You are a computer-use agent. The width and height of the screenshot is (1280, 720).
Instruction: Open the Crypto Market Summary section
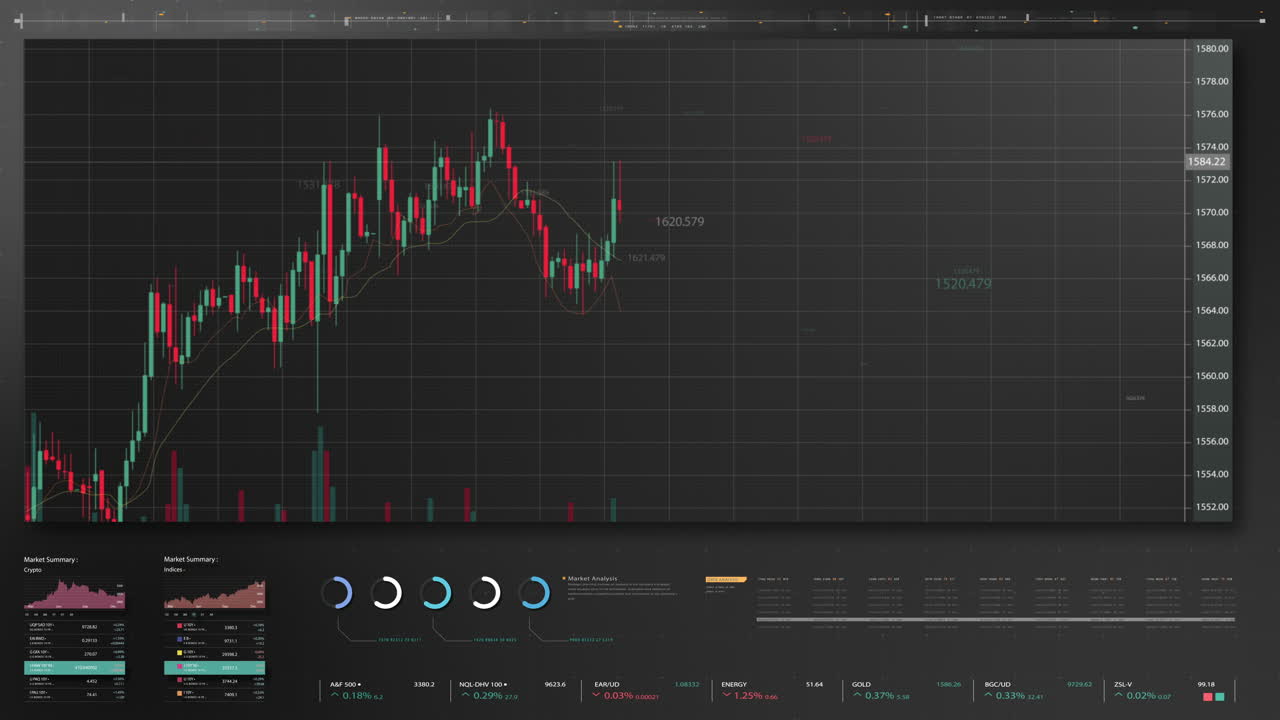click(50, 560)
